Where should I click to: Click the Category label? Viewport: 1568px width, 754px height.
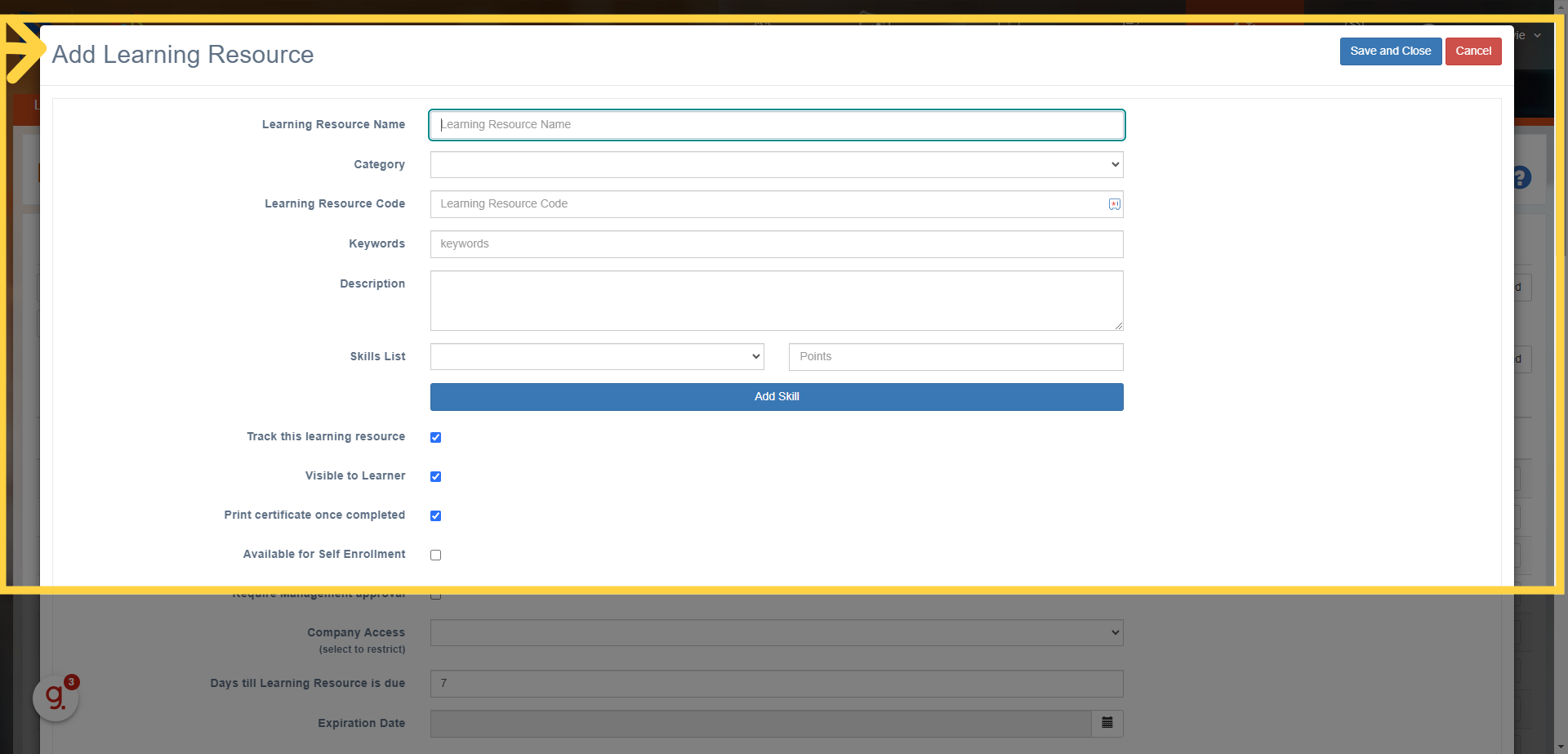[379, 164]
